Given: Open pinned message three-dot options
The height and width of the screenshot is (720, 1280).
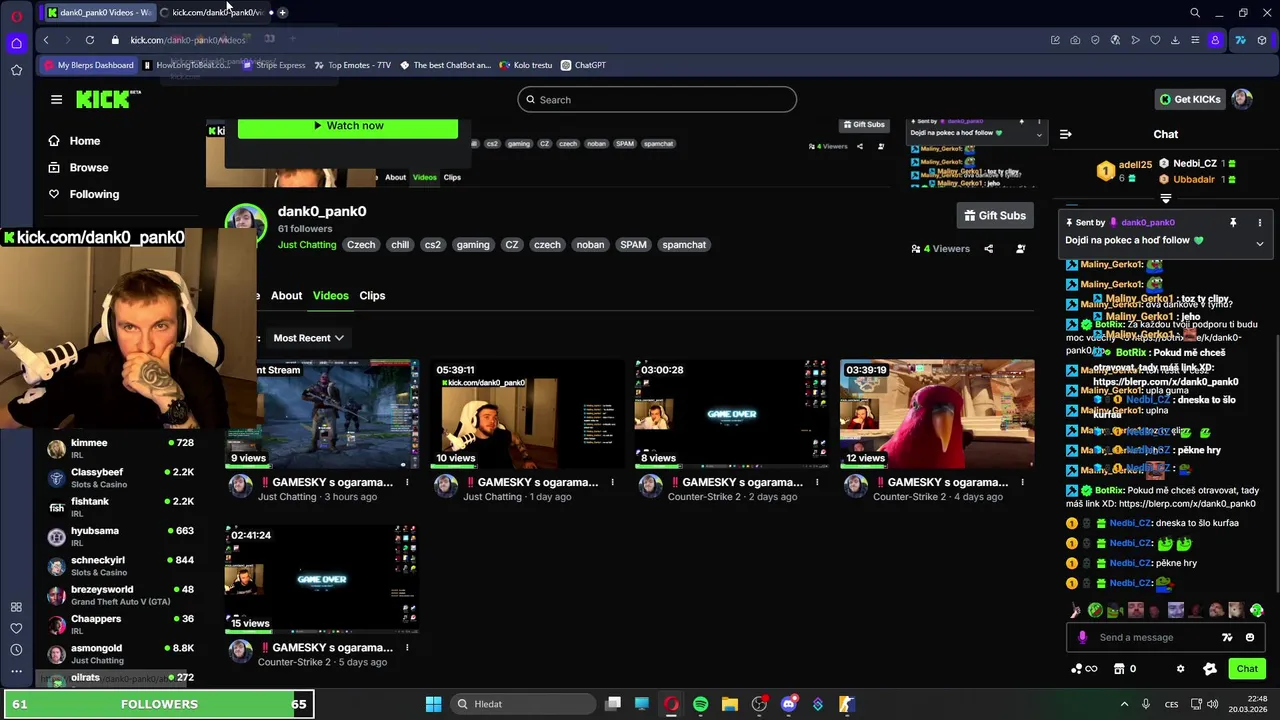Looking at the screenshot, I should 1259,223.
